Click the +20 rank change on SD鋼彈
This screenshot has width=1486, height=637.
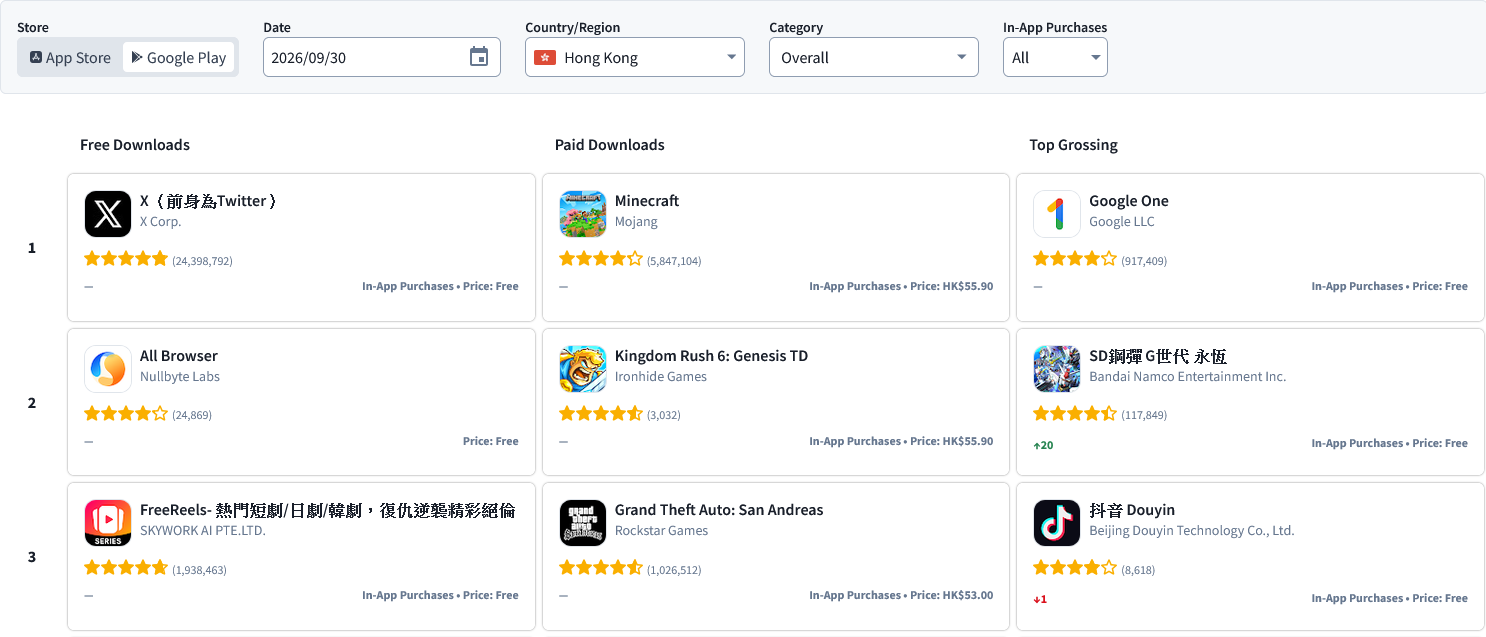(1043, 445)
